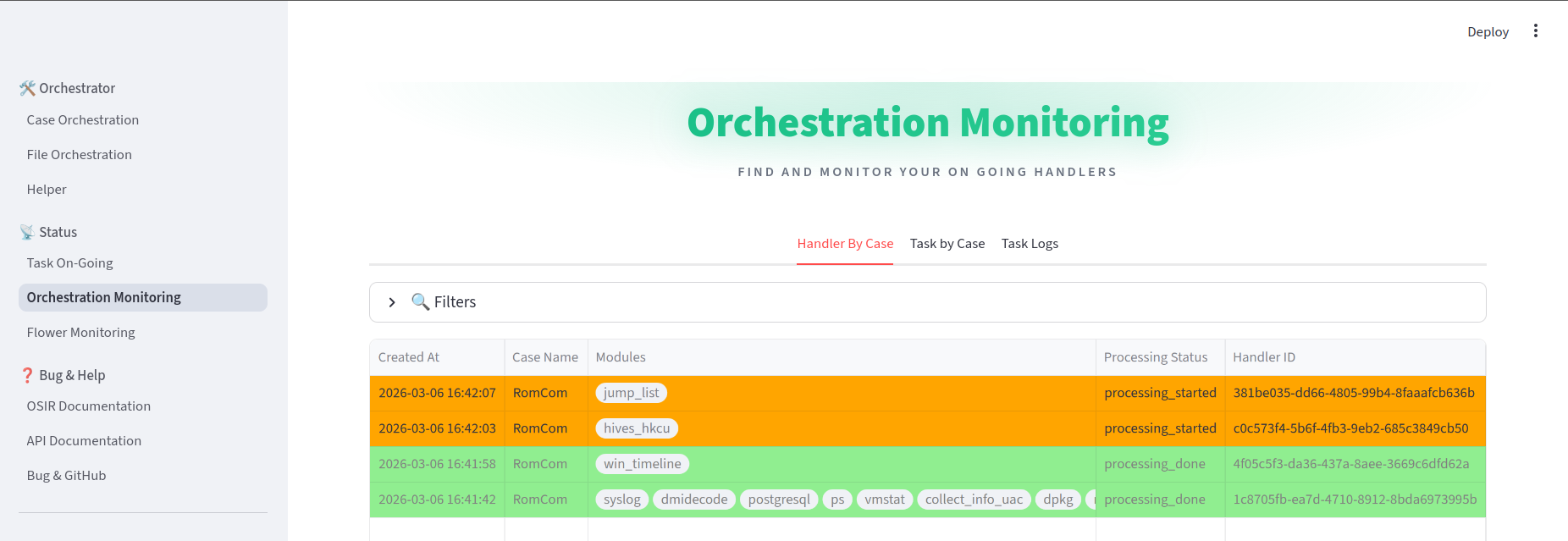The width and height of the screenshot is (1568, 541).
Task: Select timestamp 2026-03-06 16:42:03 cell
Action: tap(437, 428)
